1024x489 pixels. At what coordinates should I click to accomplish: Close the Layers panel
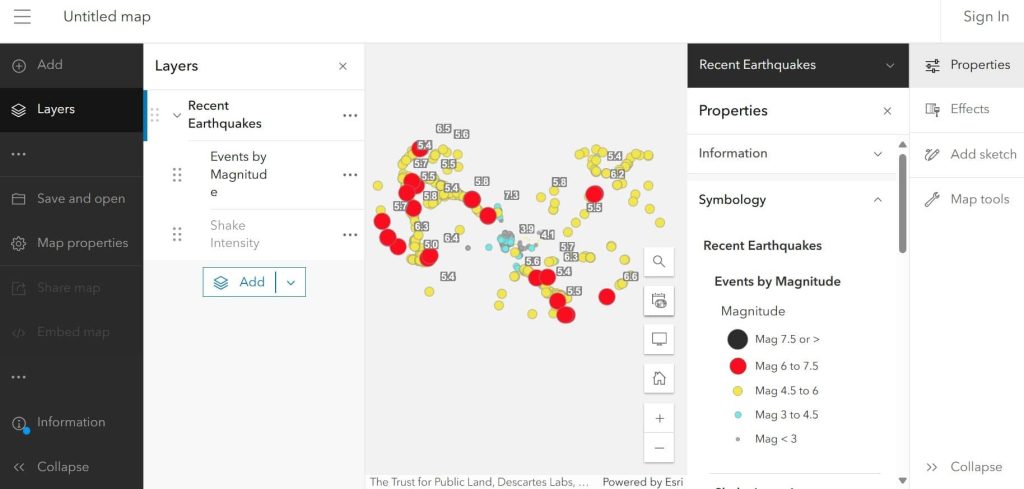coord(343,66)
